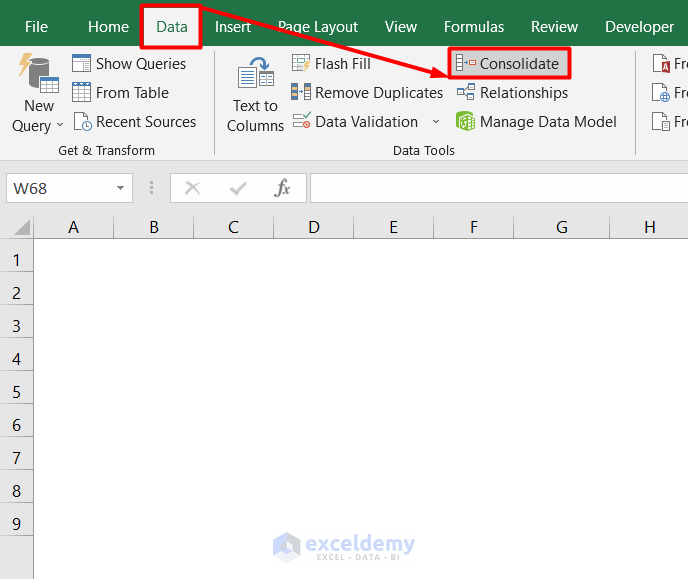Click the Relationships icon
The width and height of the screenshot is (688, 579).
[466, 92]
